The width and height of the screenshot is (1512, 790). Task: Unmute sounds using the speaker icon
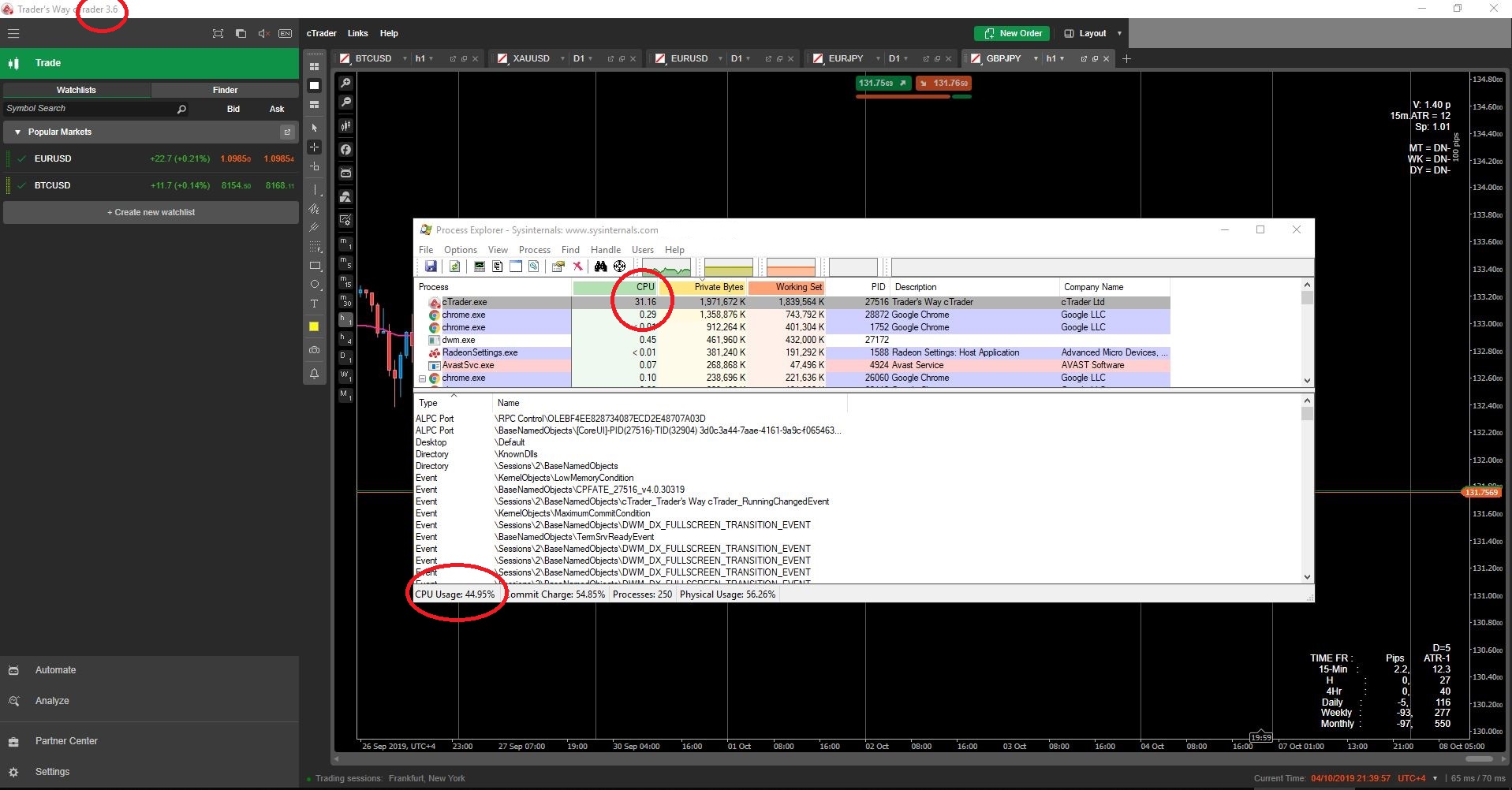tap(263, 34)
